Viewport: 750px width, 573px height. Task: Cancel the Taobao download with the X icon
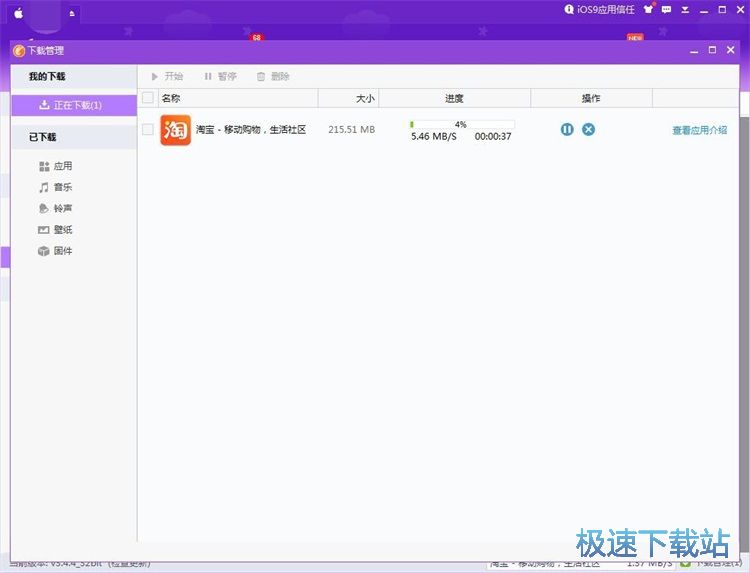[589, 129]
